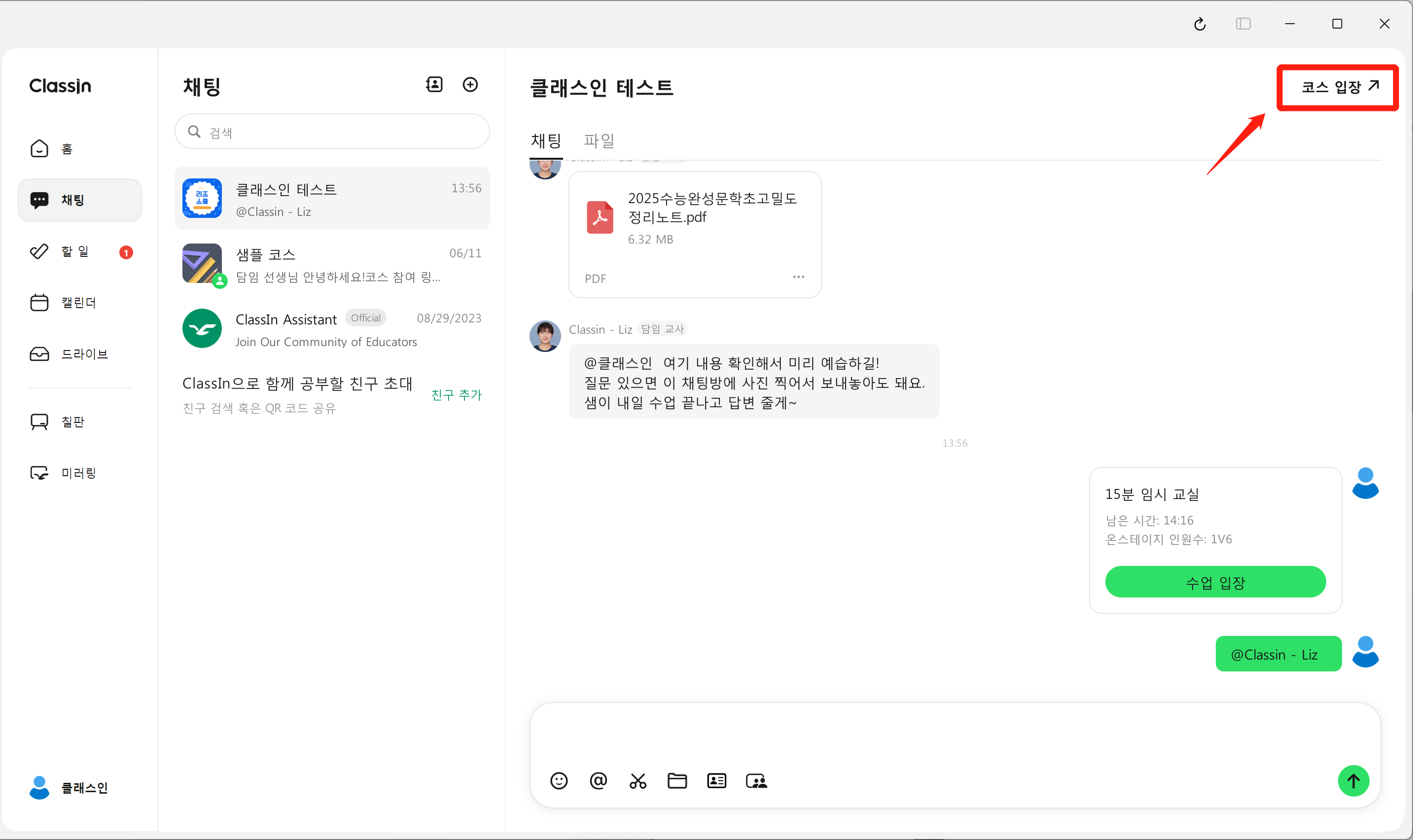
Task: Maximize the ClassIn window
Action: coord(1337,24)
